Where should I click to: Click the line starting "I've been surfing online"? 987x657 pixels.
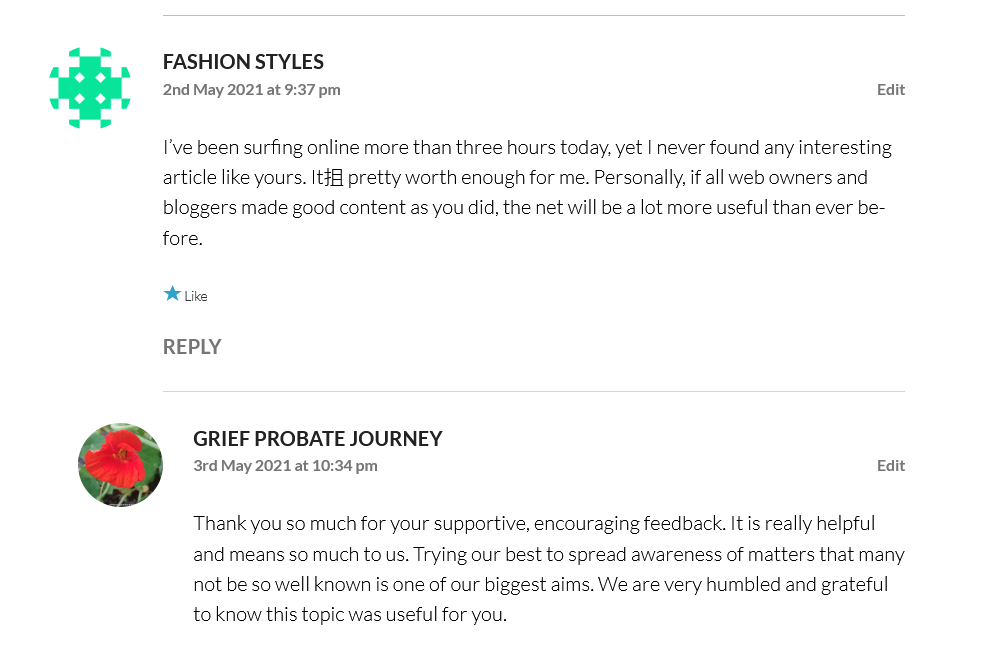pyautogui.click(x=527, y=148)
